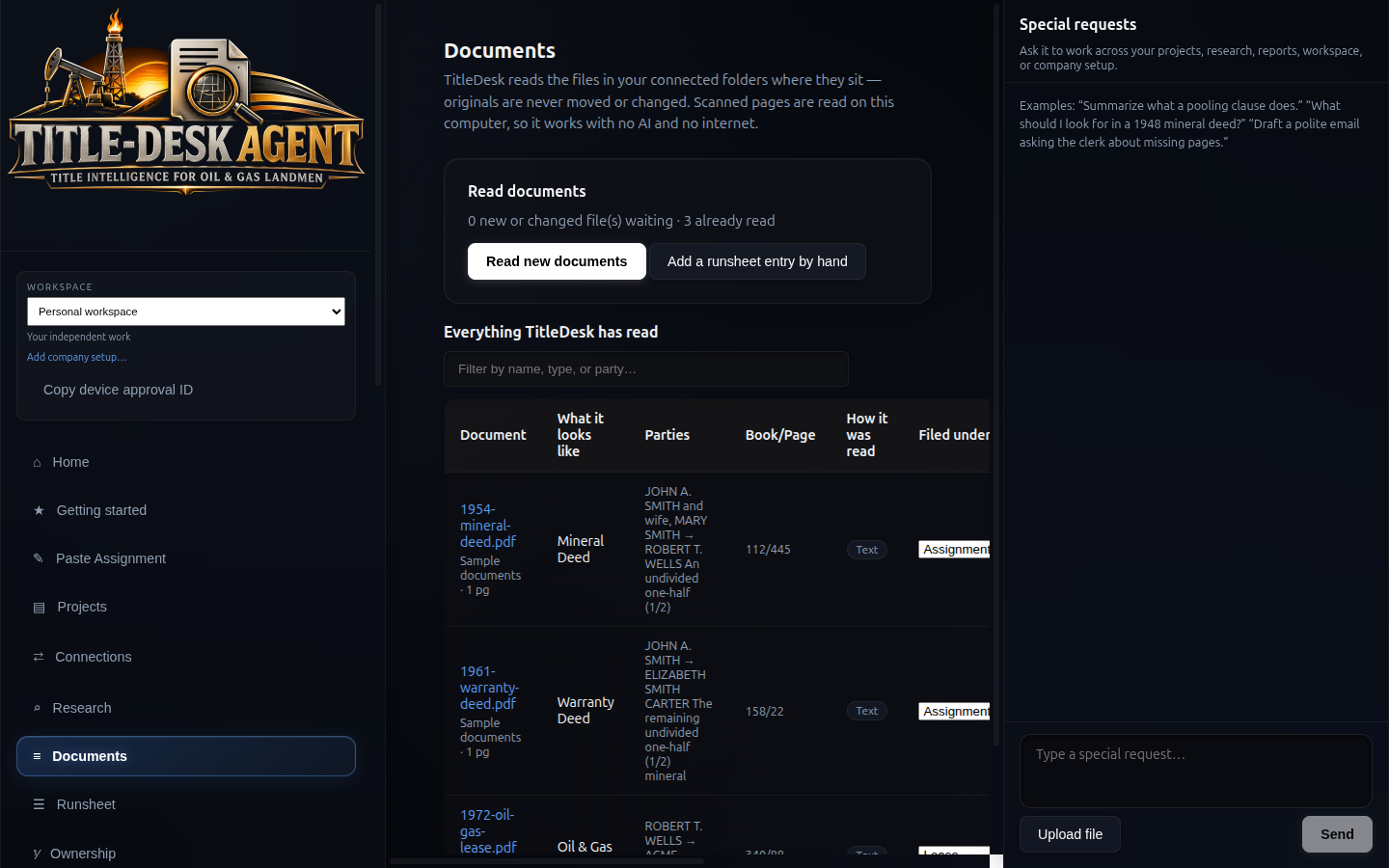Click the Filed under column header
Viewport: 1389px width, 868px height.
(954, 435)
